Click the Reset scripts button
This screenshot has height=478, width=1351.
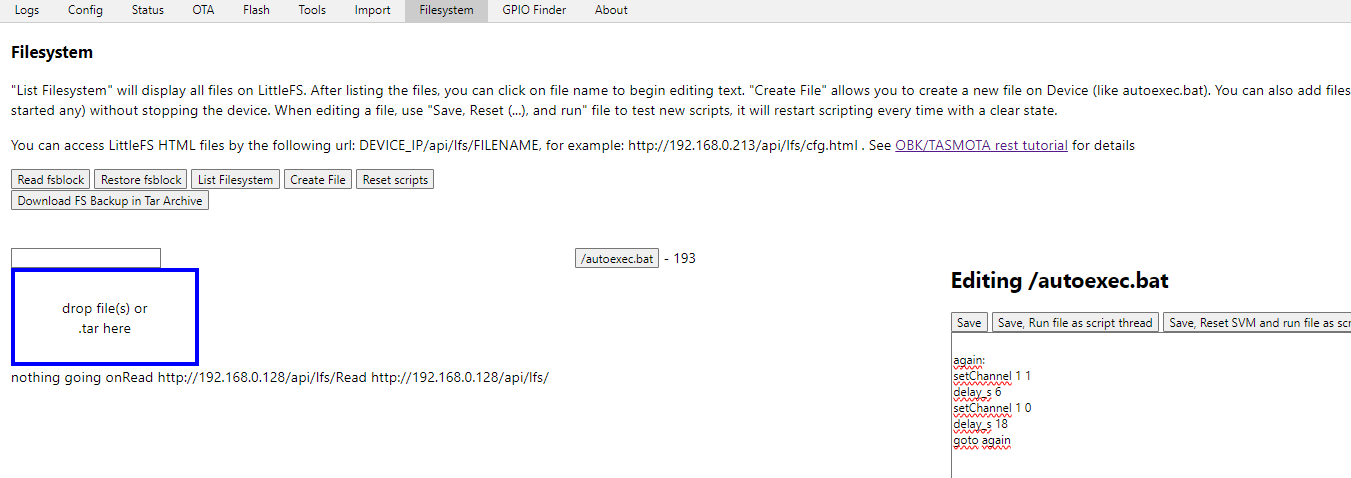[395, 180]
